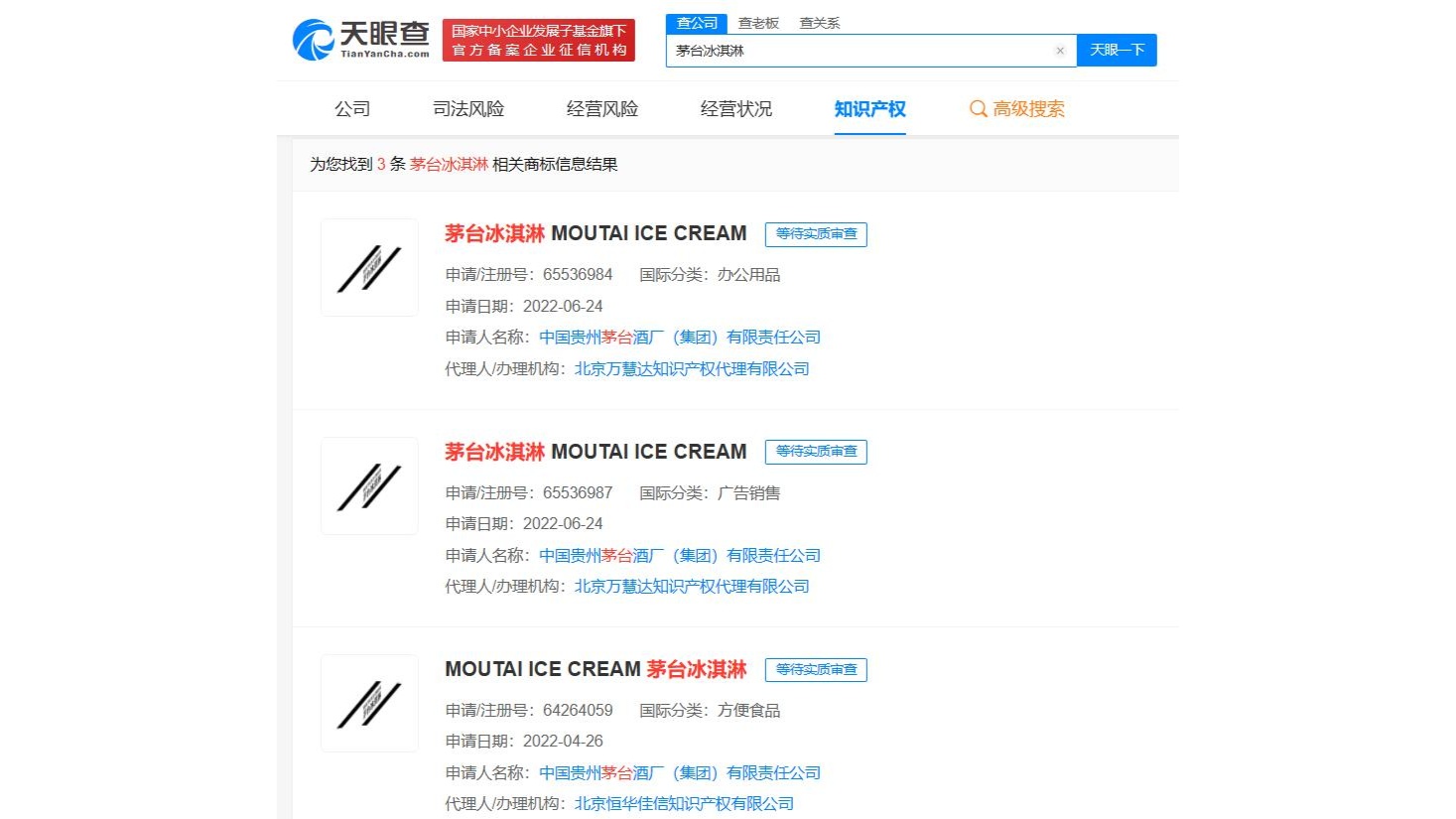The height and width of the screenshot is (819, 1456).
Task: Open 高级搜索 advanced search
Action: tap(1017, 109)
